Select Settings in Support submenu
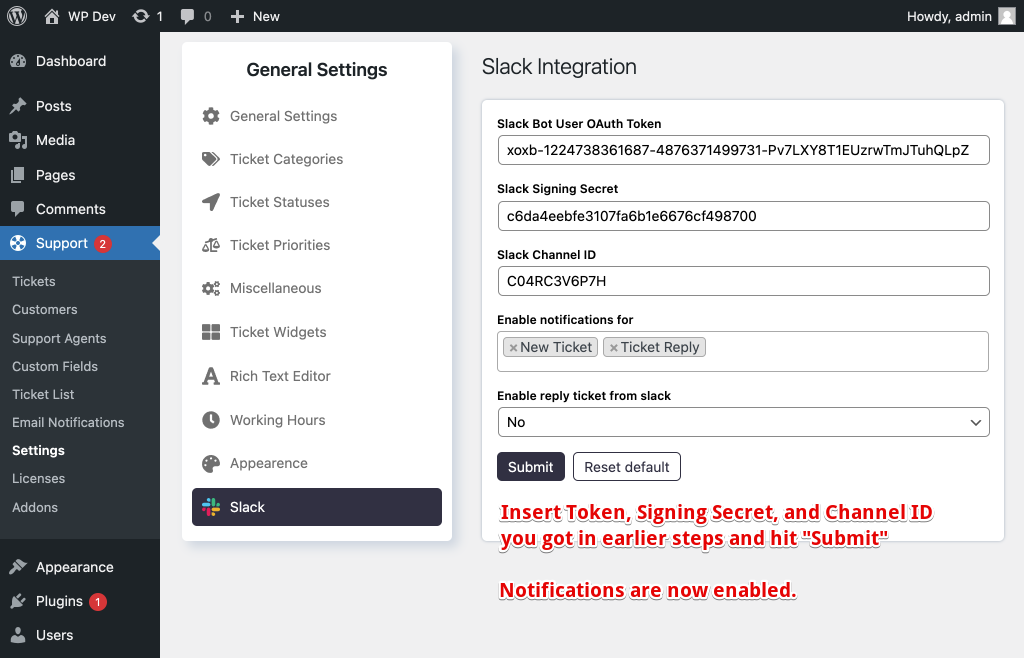Viewport: 1024px width, 658px height. 39,450
